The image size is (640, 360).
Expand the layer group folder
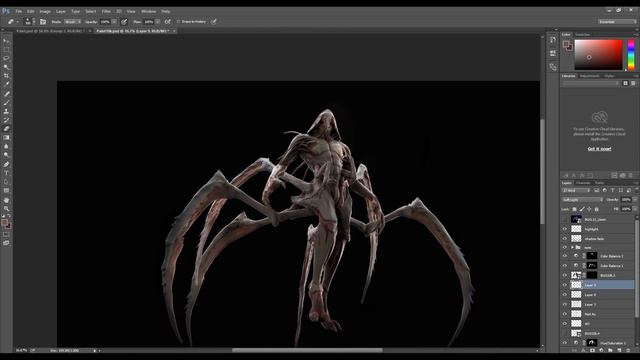point(572,247)
